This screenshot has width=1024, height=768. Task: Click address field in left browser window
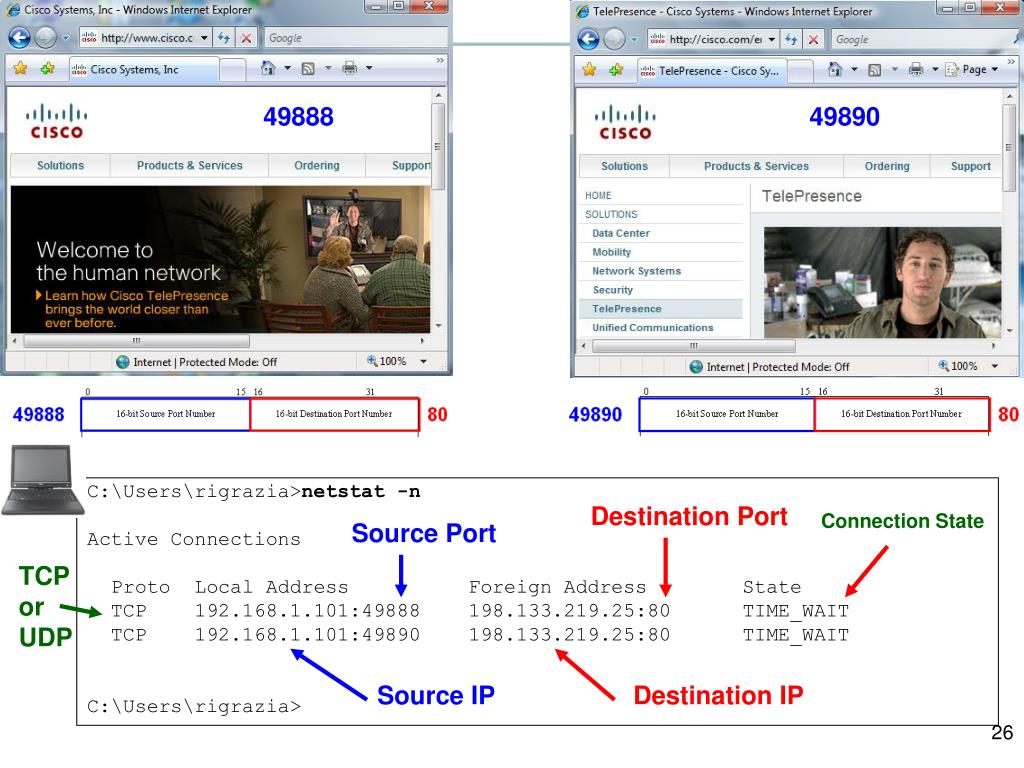tap(147, 38)
